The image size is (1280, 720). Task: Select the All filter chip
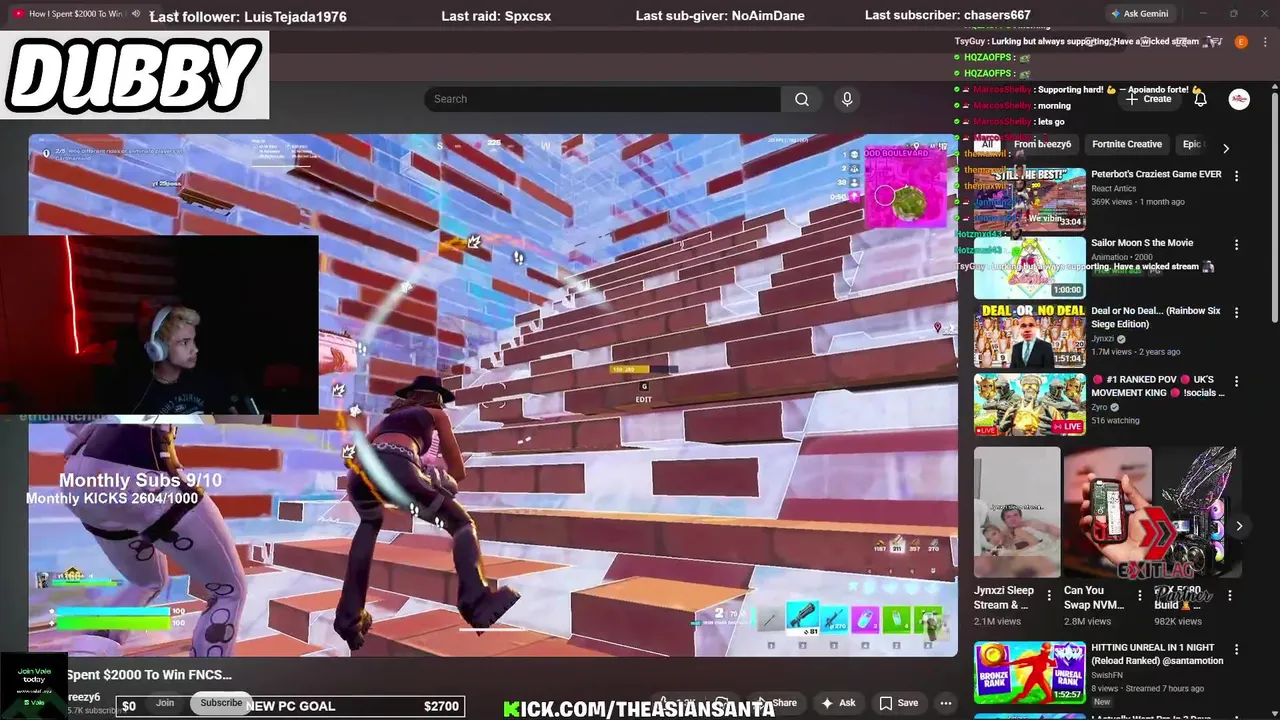click(x=987, y=144)
